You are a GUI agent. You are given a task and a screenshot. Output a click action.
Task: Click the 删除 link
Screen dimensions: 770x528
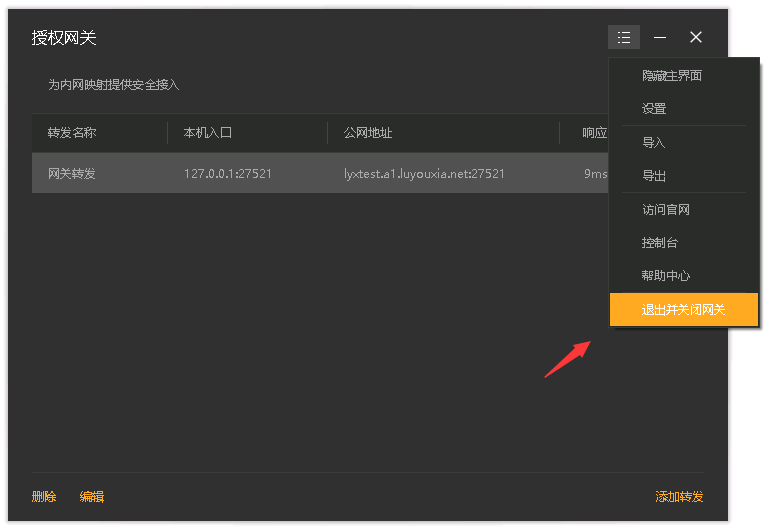(x=44, y=497)
